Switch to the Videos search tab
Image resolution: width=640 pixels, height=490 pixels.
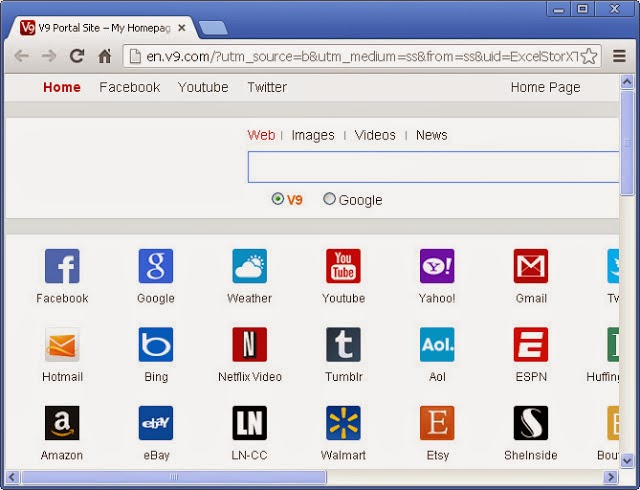pos(375,135)
